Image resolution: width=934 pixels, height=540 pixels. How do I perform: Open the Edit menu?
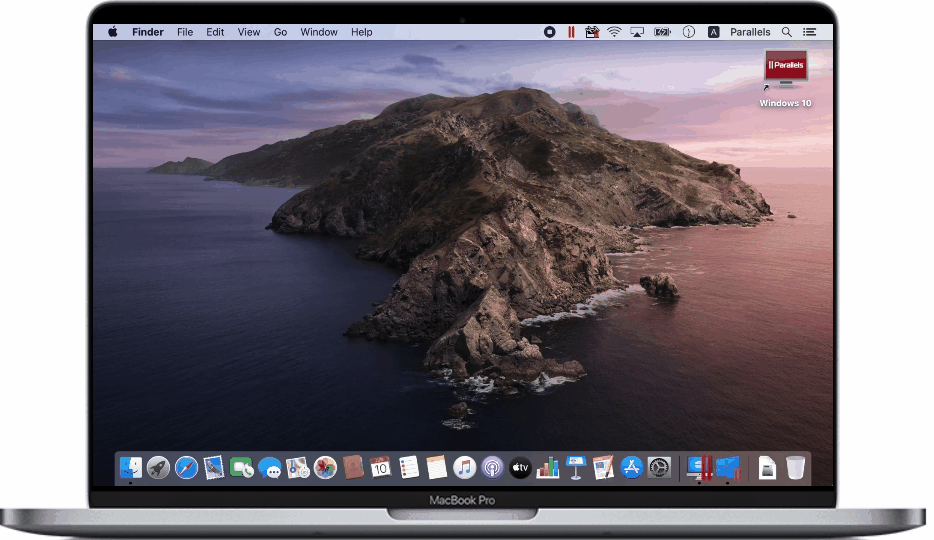pyautogui.click(x=215, y=32)
